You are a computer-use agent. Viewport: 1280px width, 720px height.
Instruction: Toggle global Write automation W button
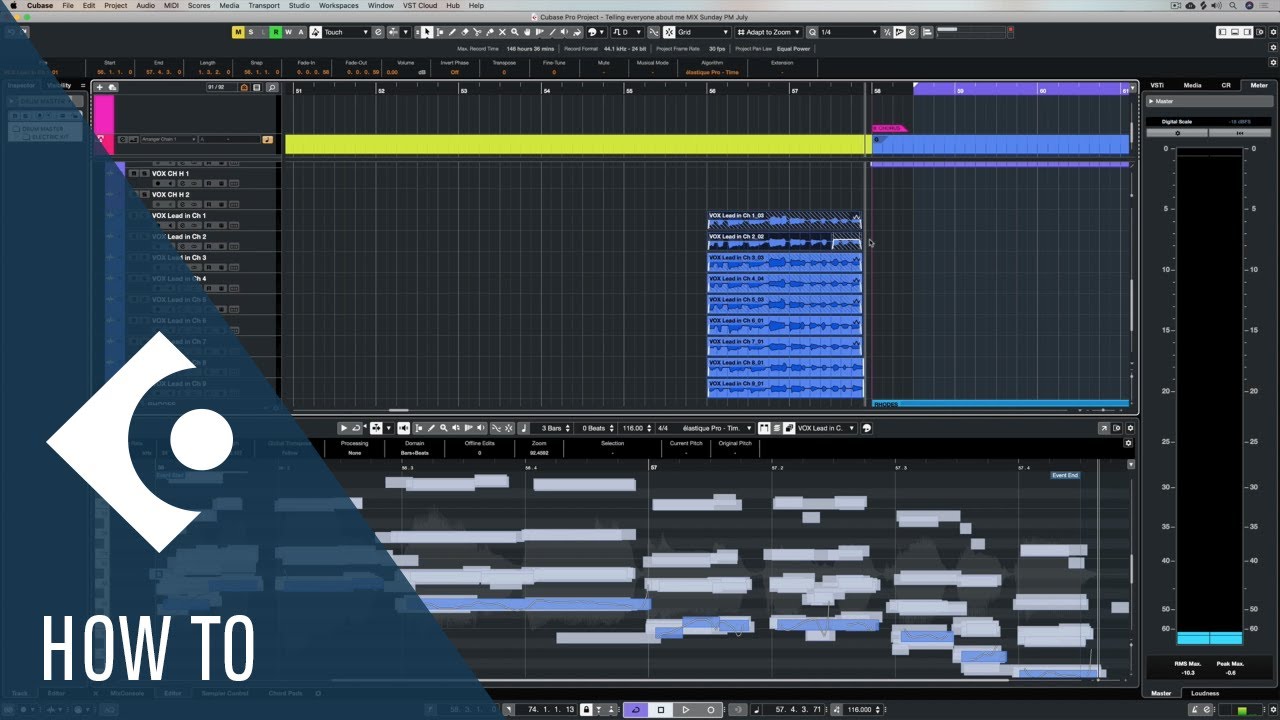click(x=288, y=32)
